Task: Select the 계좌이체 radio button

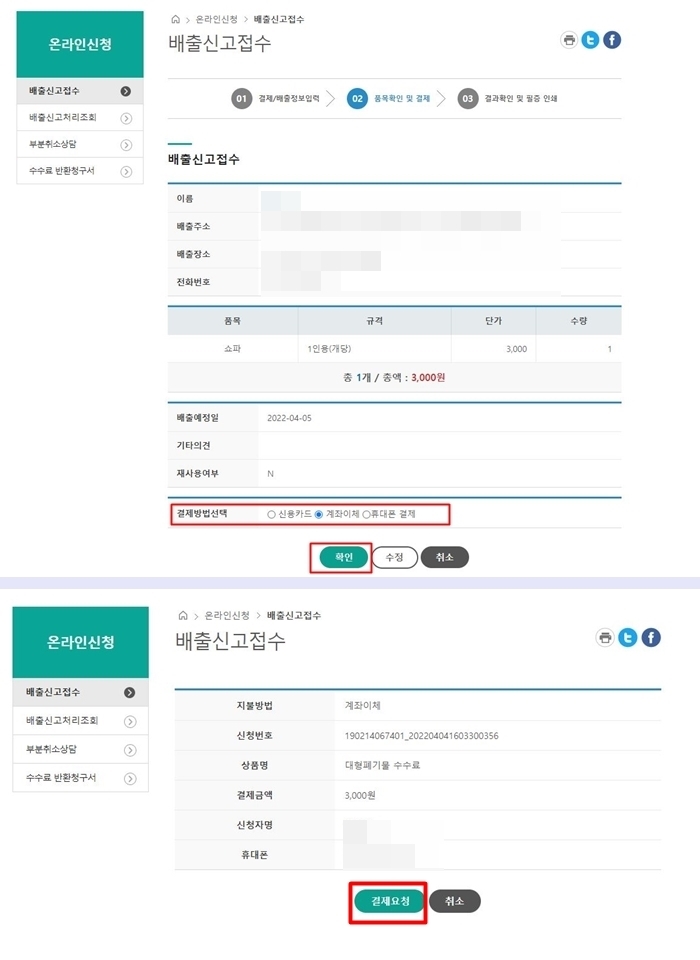Action: [x=318, y=513]
